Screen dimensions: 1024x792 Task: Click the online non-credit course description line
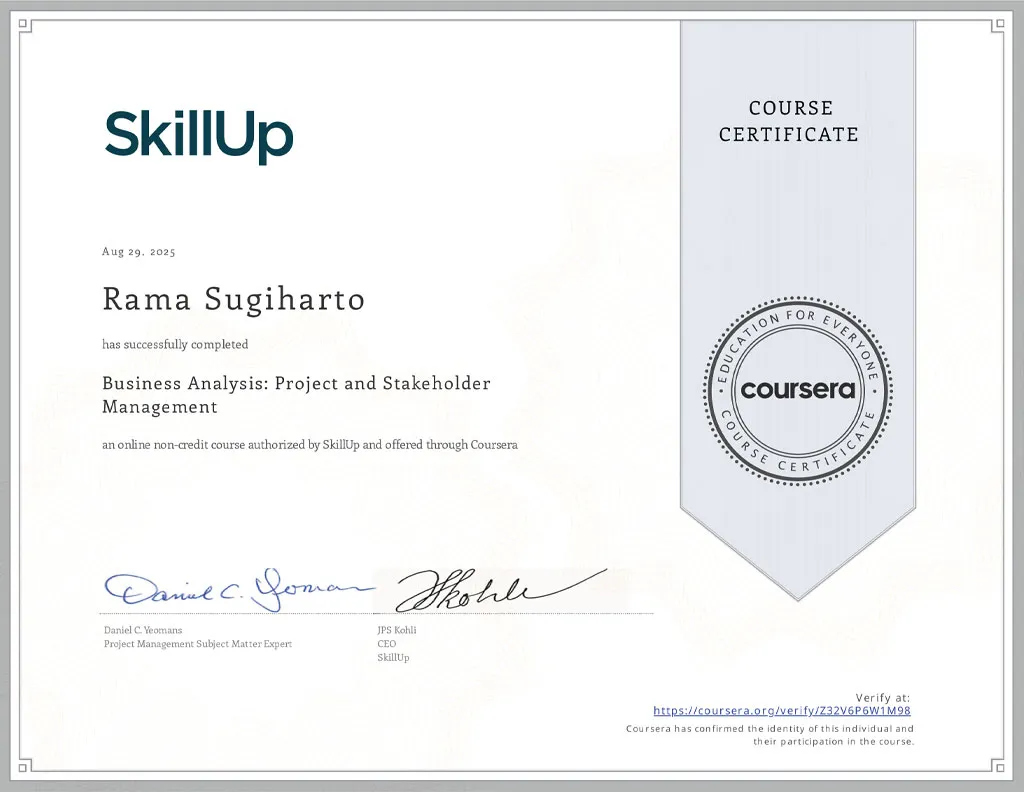click(309, 444)
